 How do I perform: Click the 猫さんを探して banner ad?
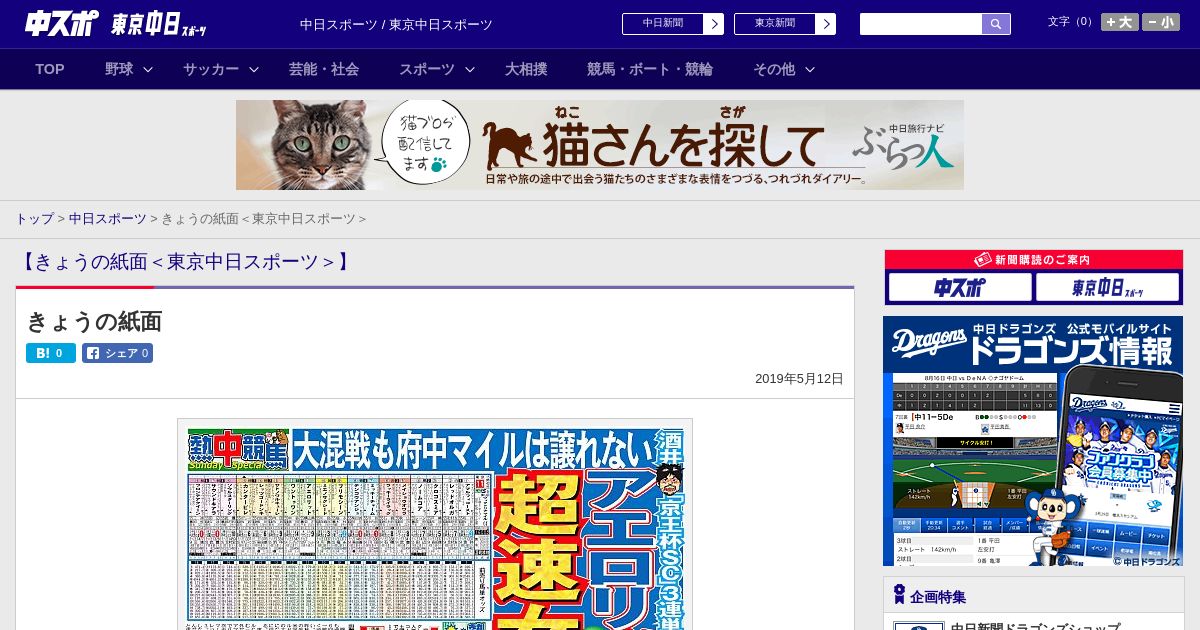click(600, 145)
